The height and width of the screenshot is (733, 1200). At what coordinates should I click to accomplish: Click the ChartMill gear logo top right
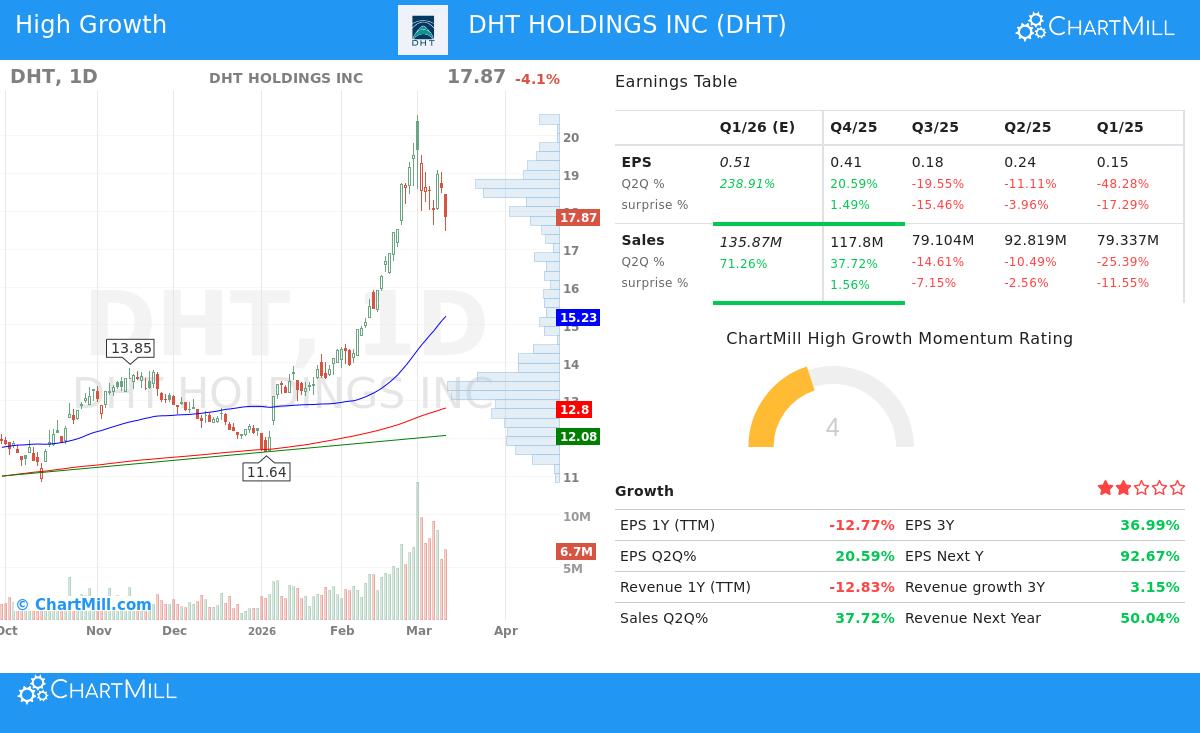[x=1030, y=26]
